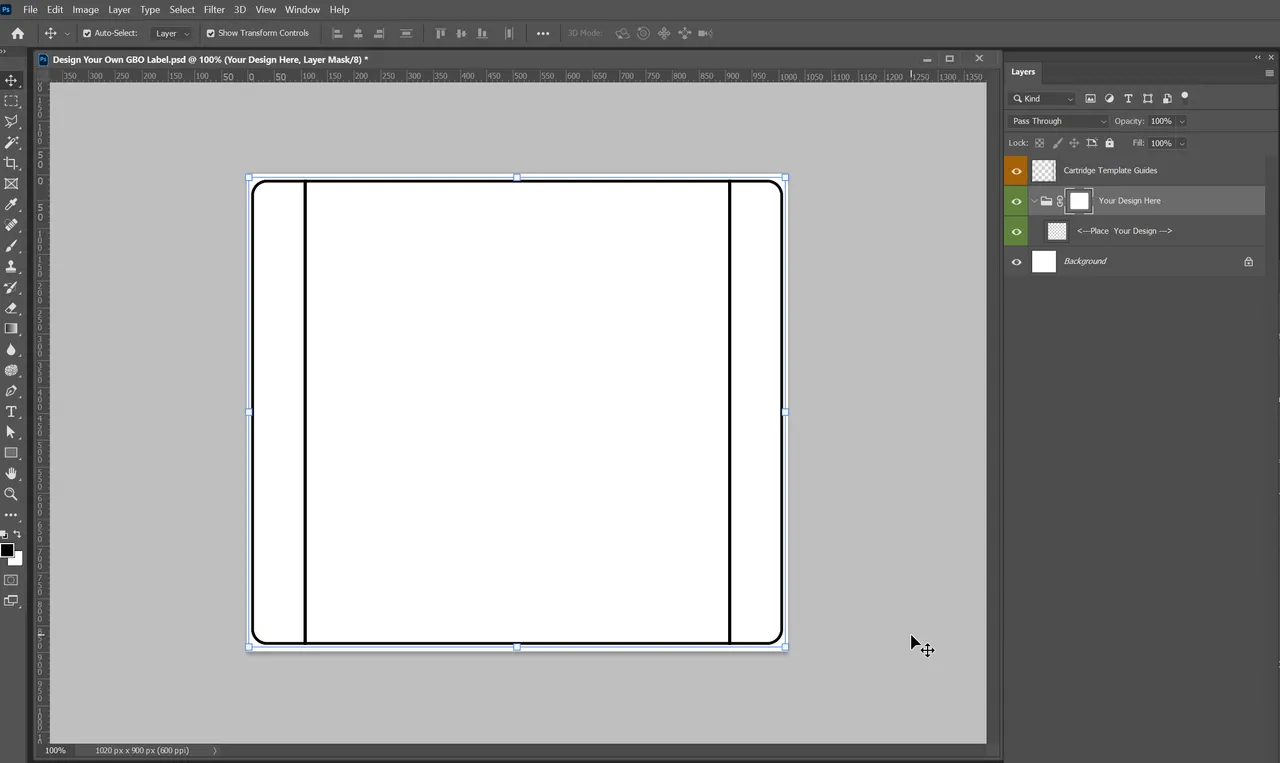This screenshot has width=1280, height=763.
Task: Open the Kind filter dropdown
Action: (1043, 98)
